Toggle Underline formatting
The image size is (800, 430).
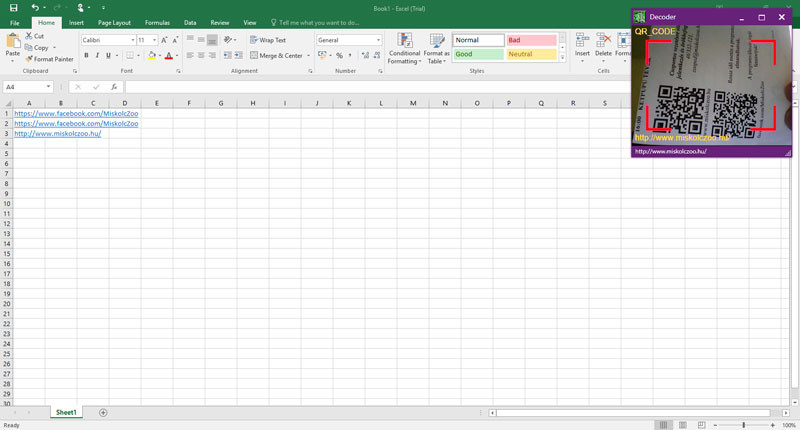[x=108, y=55]
